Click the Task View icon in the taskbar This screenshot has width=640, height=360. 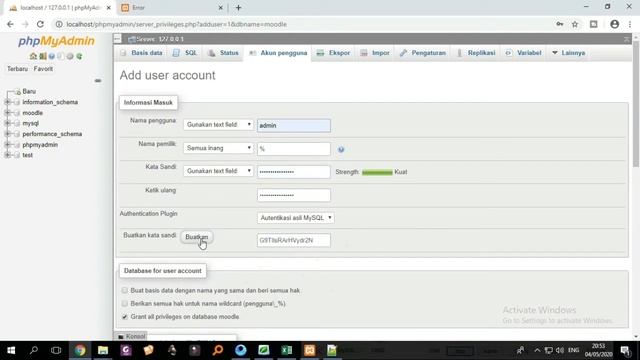(56, 350)
